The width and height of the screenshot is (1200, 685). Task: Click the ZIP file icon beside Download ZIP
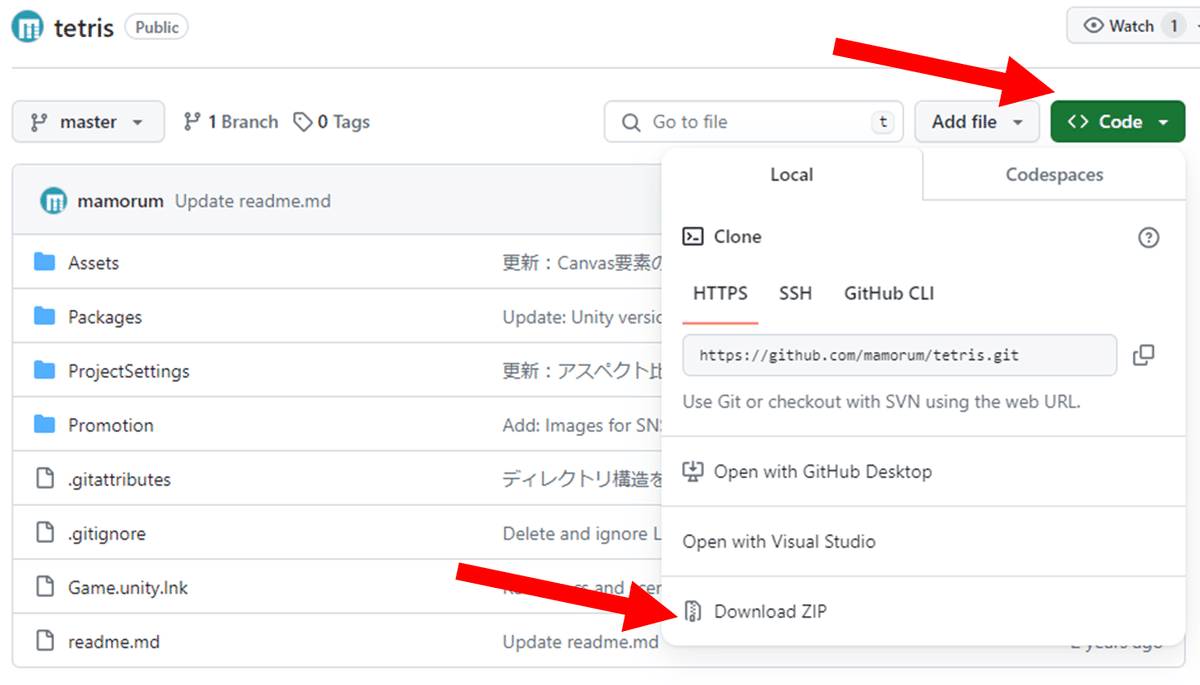(692, 611)
